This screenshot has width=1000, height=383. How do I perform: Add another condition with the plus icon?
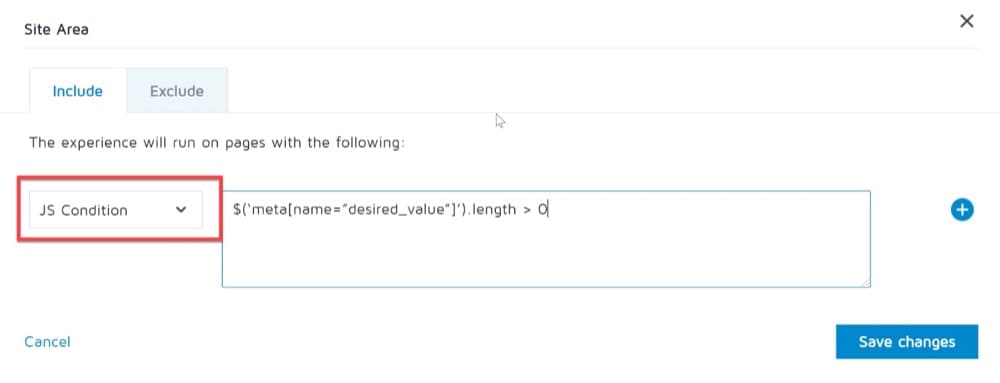pos(962,210)
